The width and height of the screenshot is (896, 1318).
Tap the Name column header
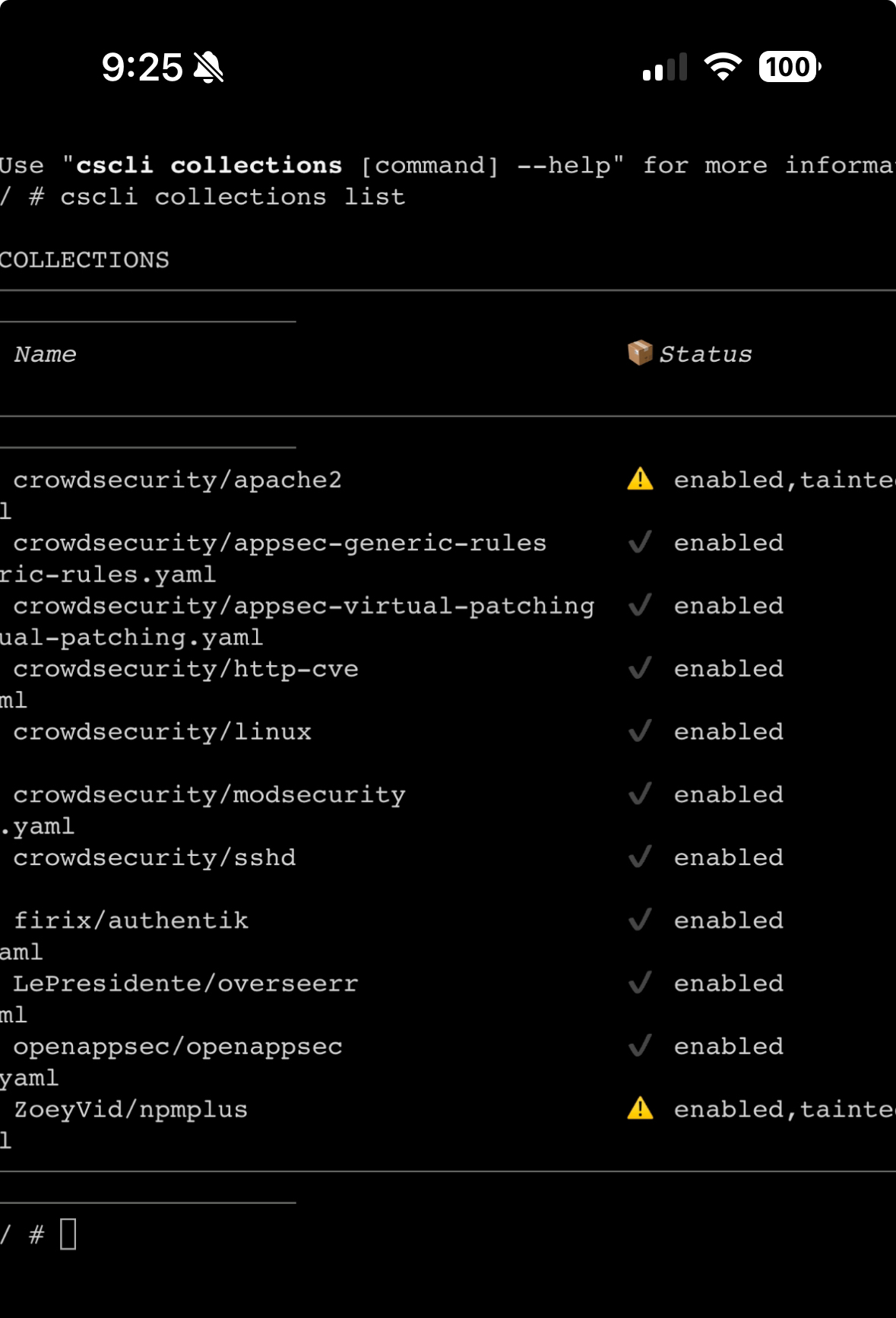(46, 354)
